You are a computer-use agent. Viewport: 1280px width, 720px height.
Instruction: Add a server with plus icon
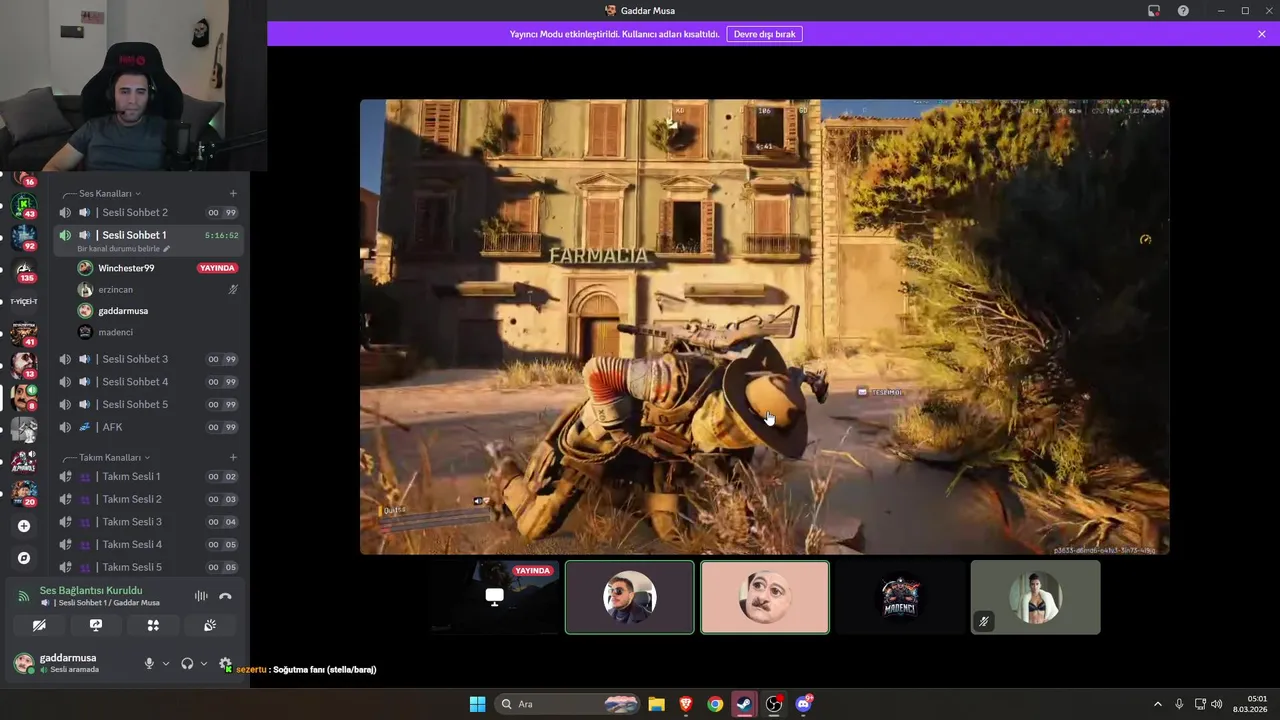click(24, 526)
